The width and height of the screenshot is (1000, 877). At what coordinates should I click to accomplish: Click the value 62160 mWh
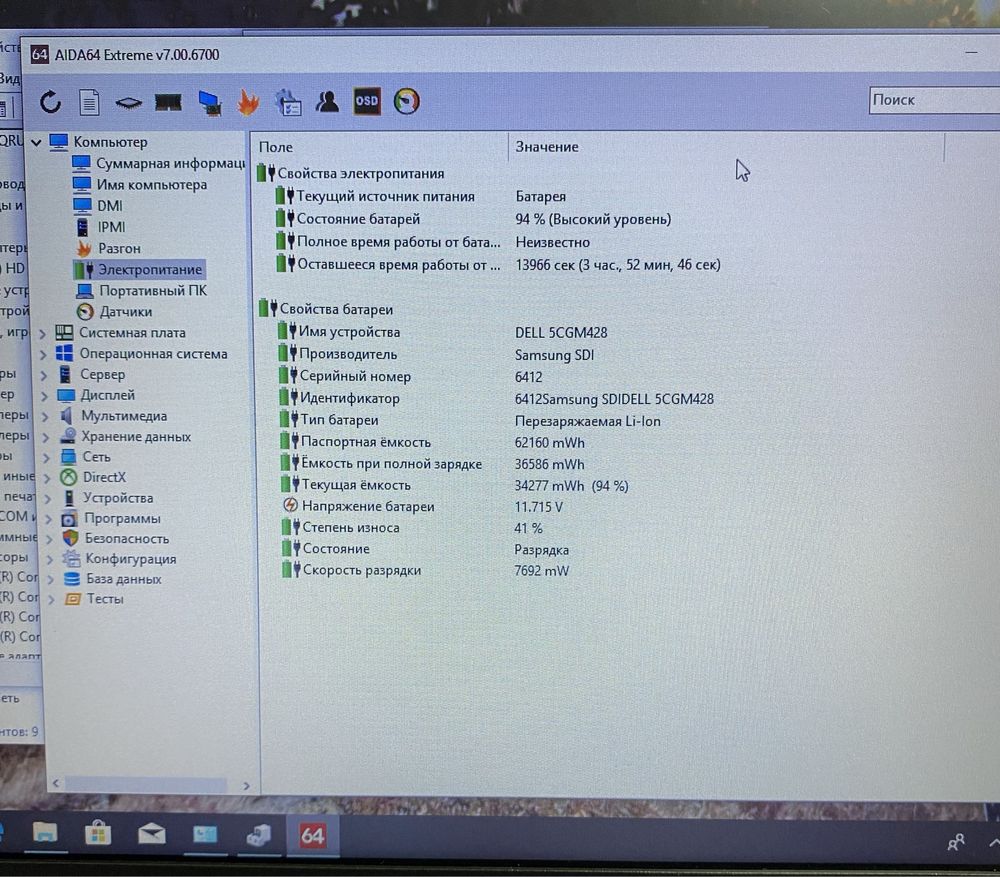coord(550,442)
